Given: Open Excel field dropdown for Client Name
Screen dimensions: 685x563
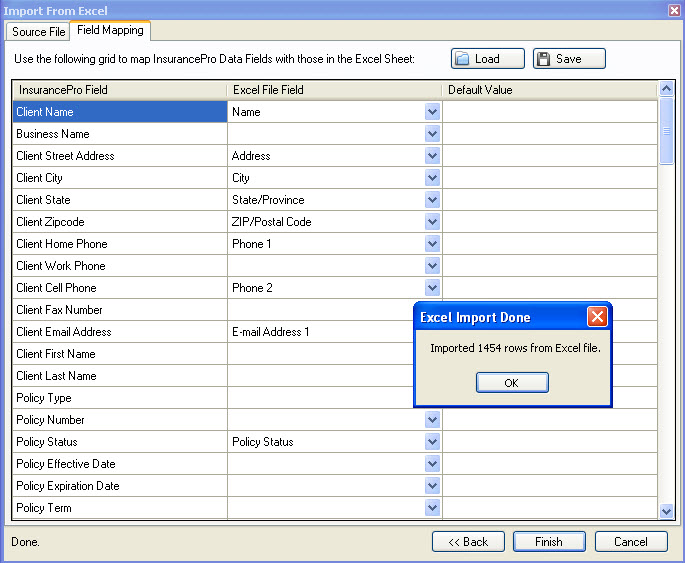Looking at the screenshot, I should coord(432,112).
